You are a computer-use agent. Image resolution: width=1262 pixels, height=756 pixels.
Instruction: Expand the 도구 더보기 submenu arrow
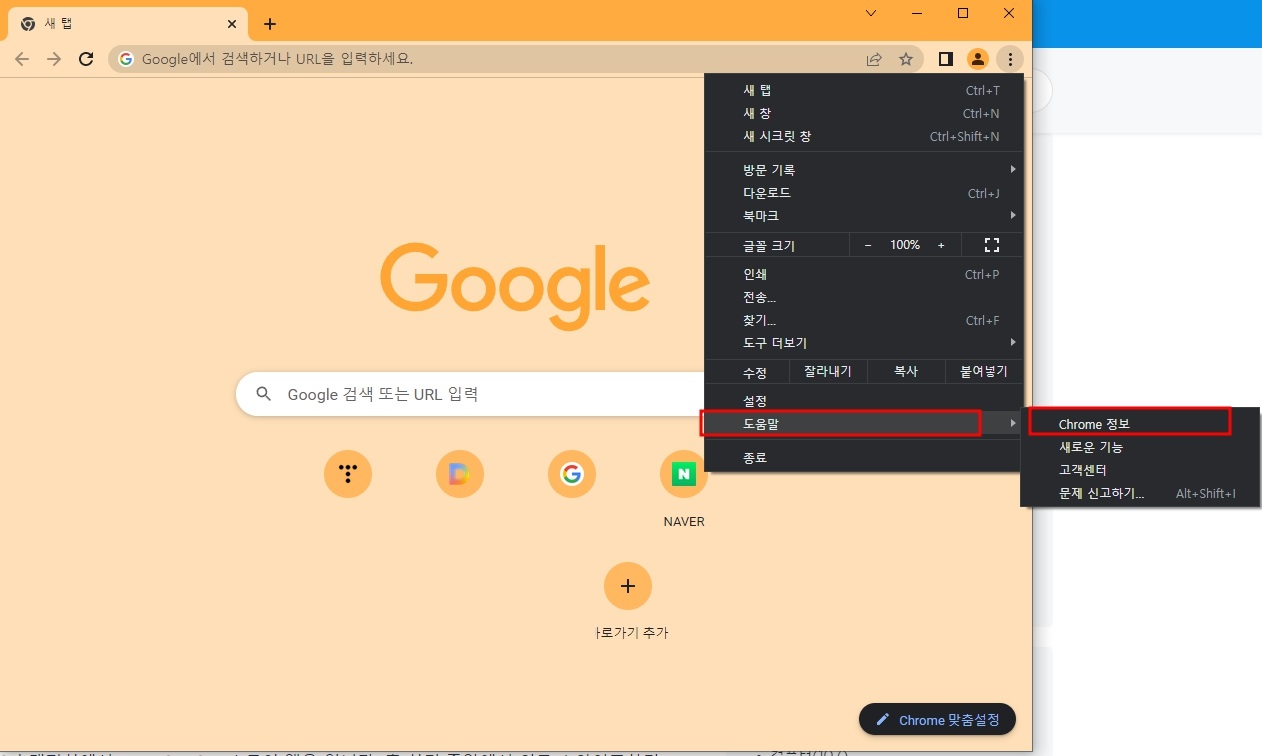click(x=1012, y=342)
